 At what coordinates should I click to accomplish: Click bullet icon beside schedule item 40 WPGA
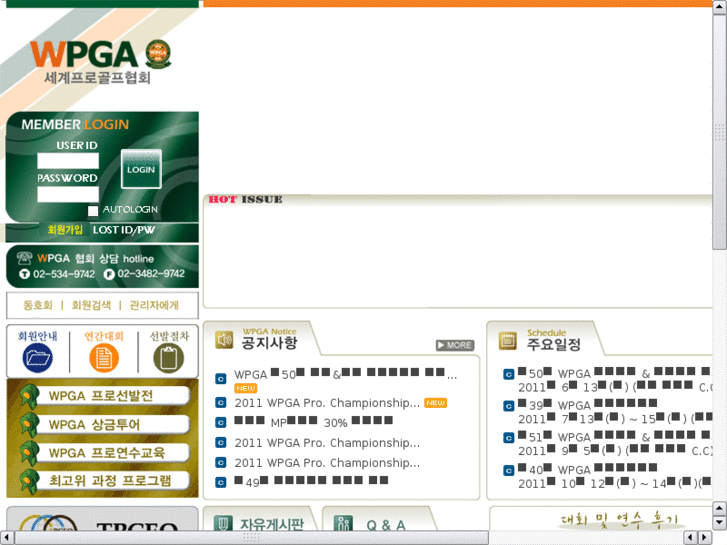click(509, 471)
